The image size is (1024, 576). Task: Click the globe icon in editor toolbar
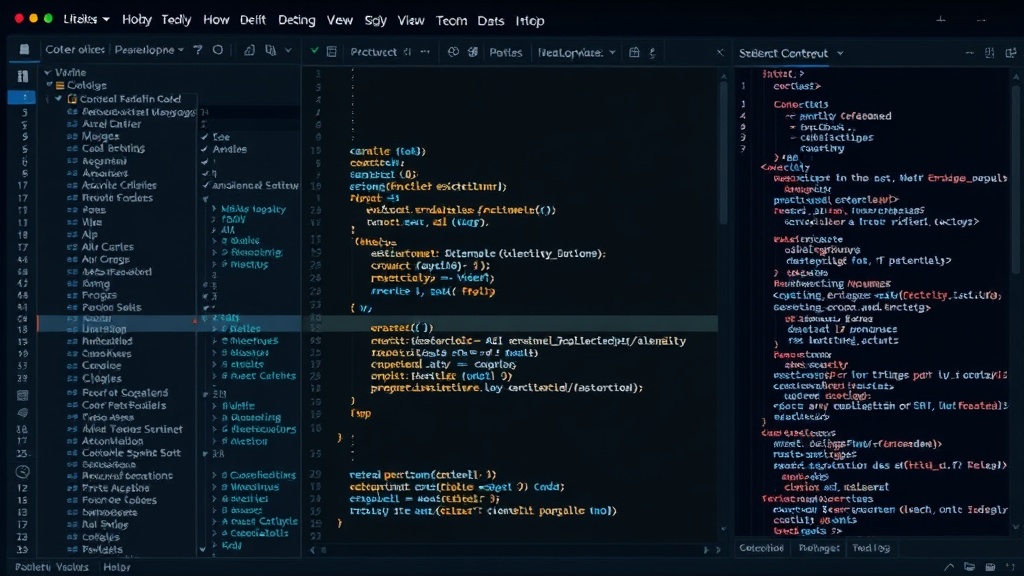tap(453, 52)
